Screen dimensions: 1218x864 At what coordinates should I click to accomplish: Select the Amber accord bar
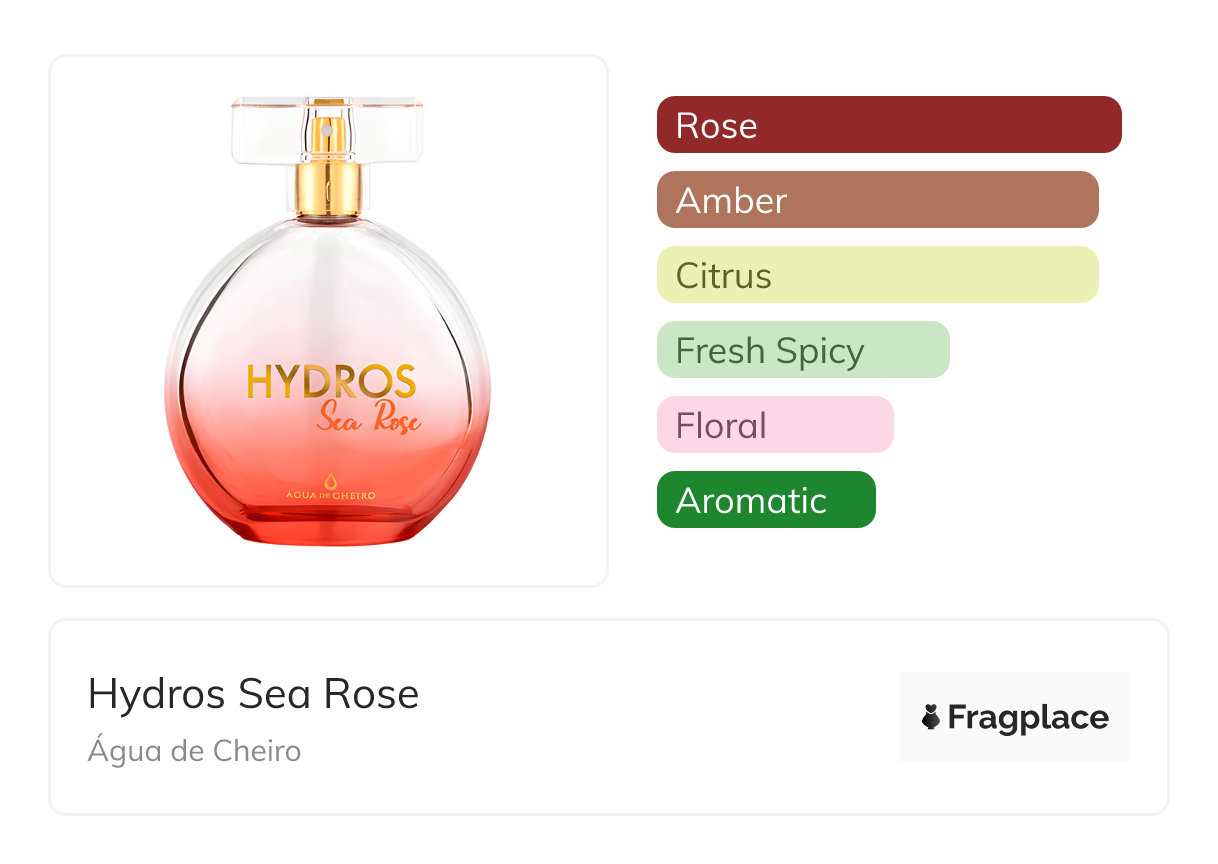[878, 200]
